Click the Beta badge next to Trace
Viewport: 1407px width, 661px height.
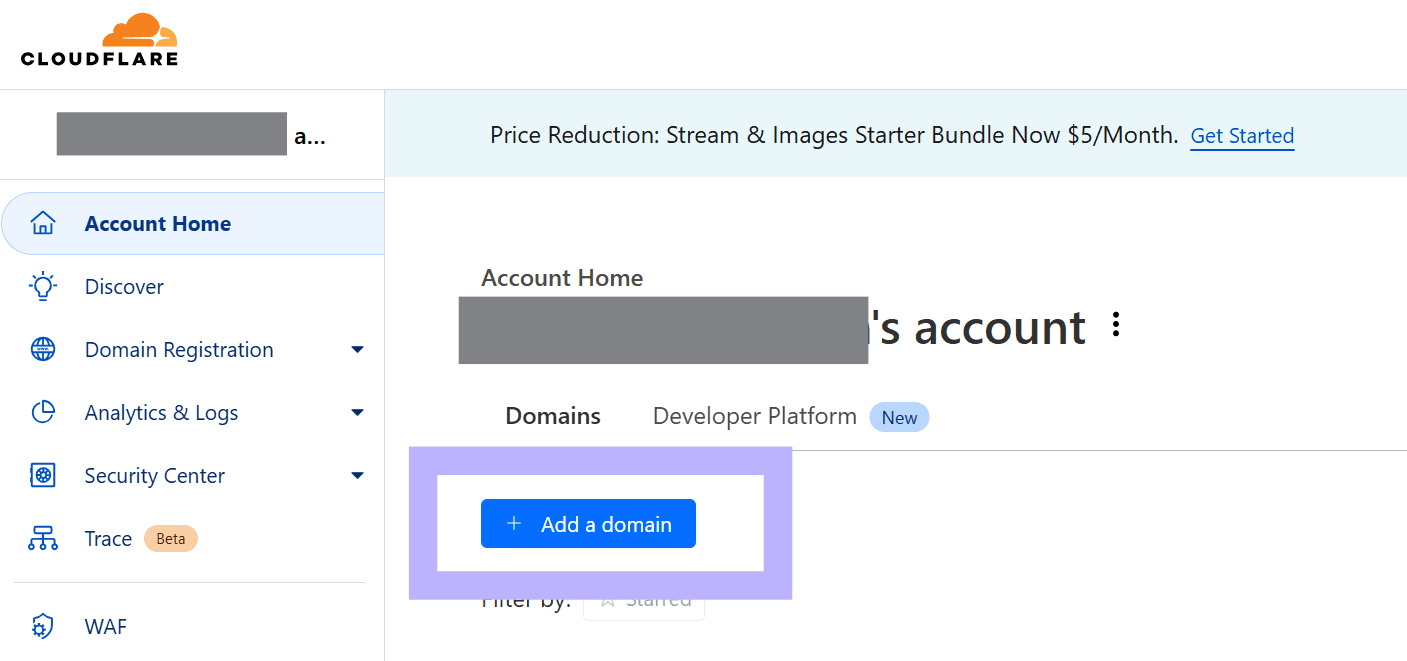pyautogui.click(x=170, y=538)
